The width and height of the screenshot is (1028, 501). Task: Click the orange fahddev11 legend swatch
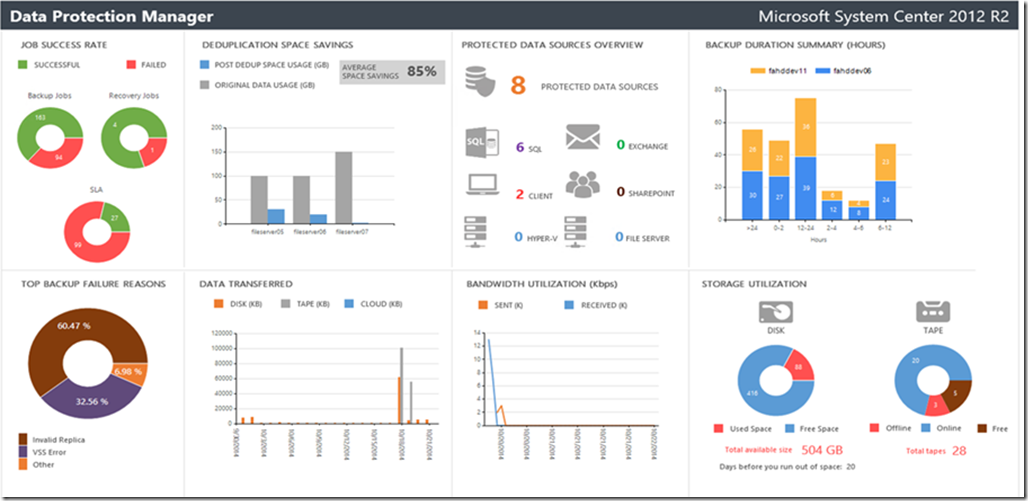[x=757, y=71]
